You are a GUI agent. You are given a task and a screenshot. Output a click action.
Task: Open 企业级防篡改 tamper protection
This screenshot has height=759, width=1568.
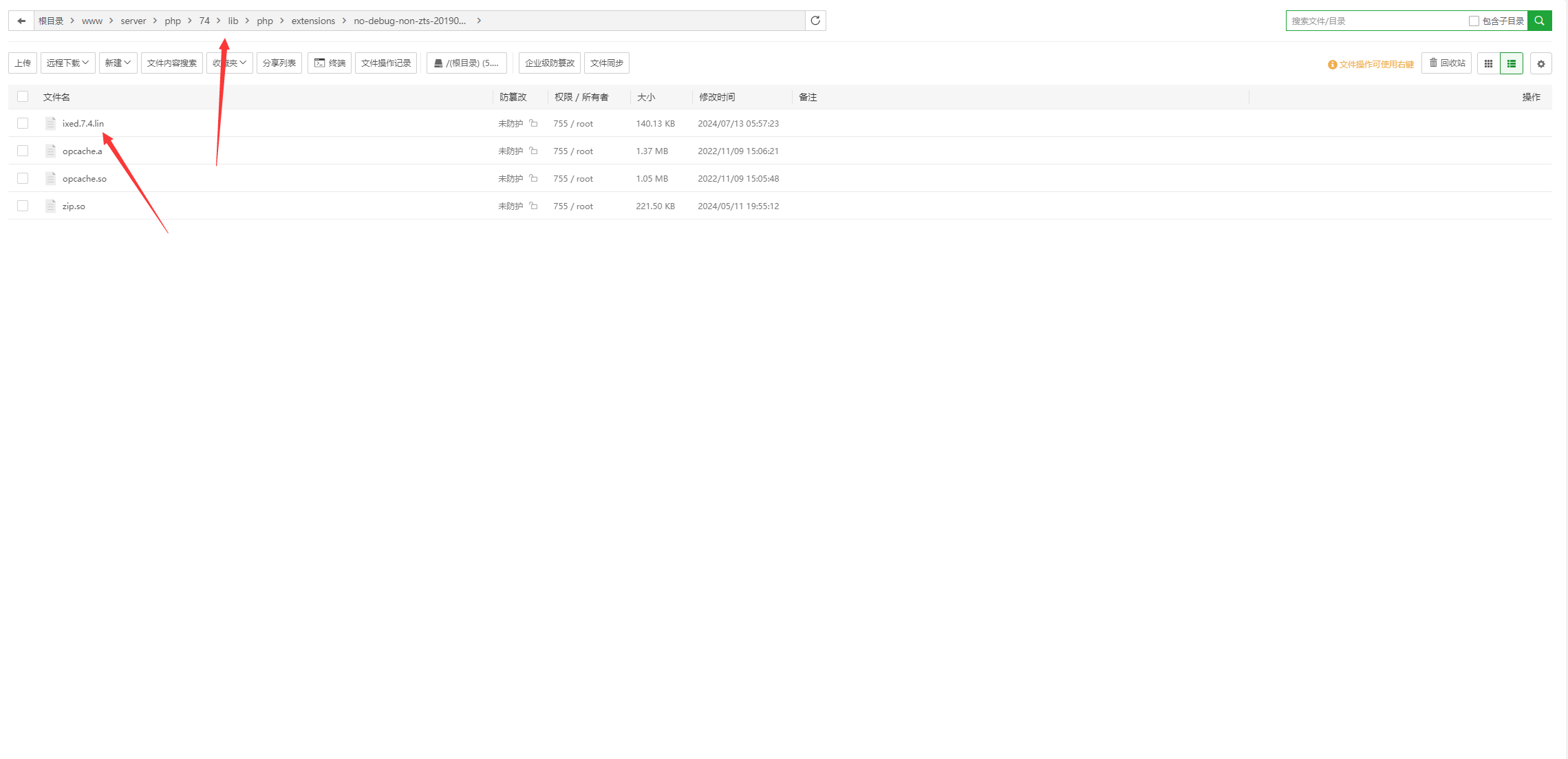click(x=549, y=63)
